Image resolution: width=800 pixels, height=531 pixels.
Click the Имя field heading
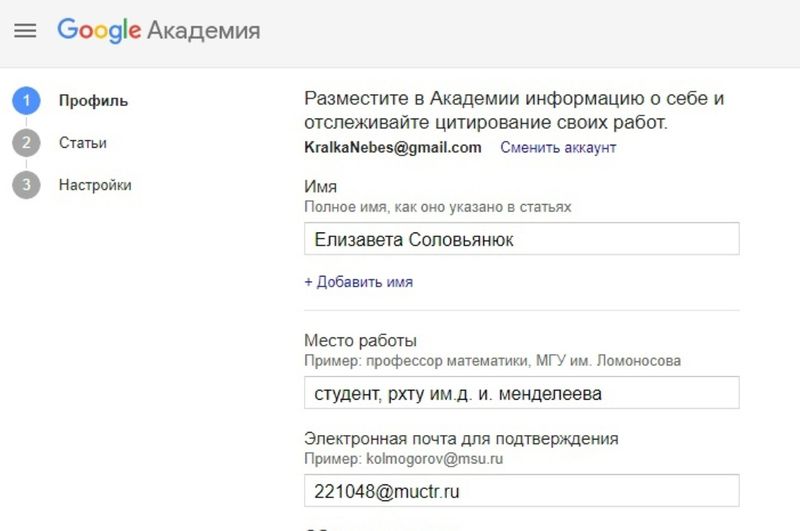[320, 186]
